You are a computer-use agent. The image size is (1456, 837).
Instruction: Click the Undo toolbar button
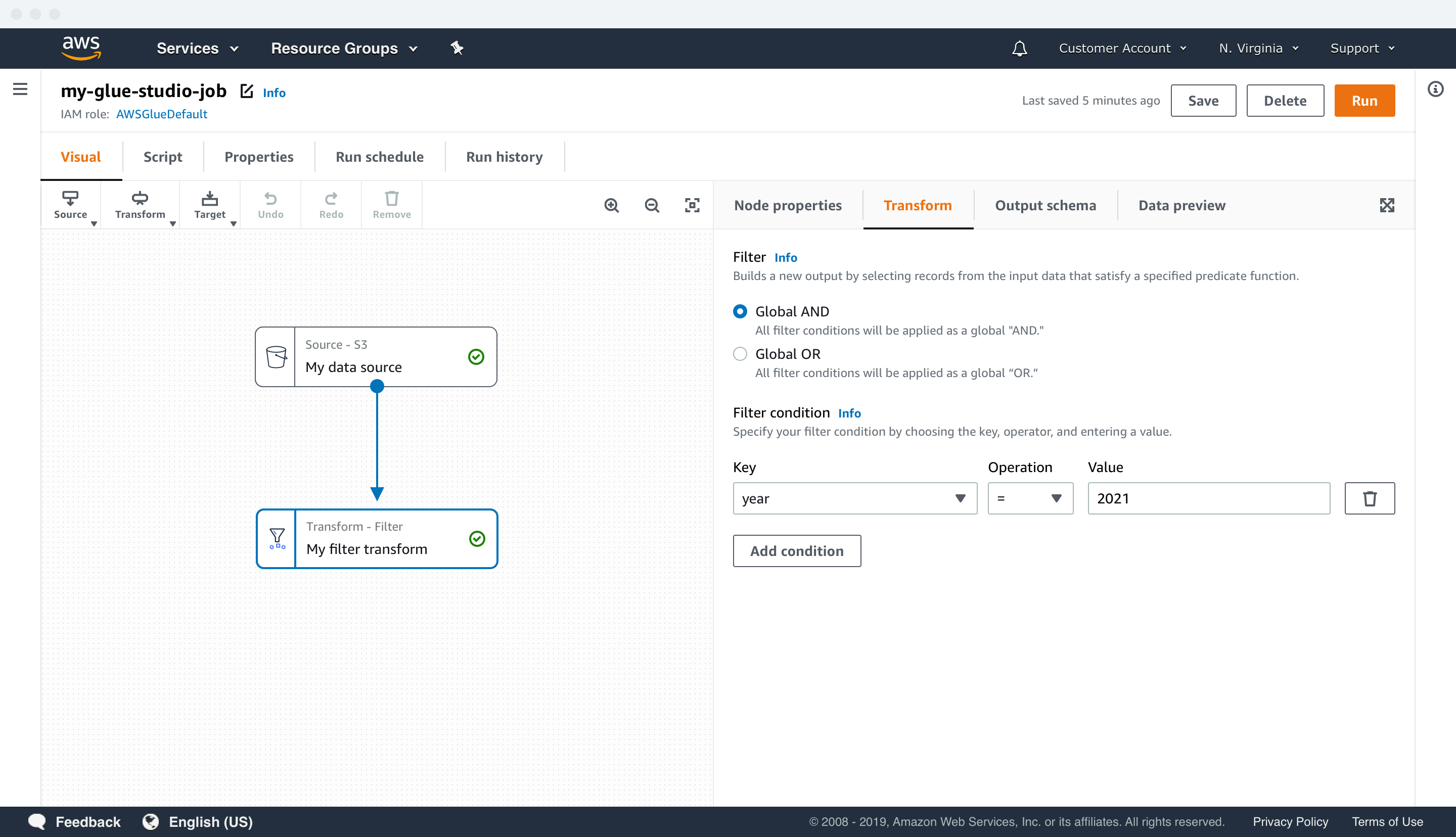click(x=270, y=205)
